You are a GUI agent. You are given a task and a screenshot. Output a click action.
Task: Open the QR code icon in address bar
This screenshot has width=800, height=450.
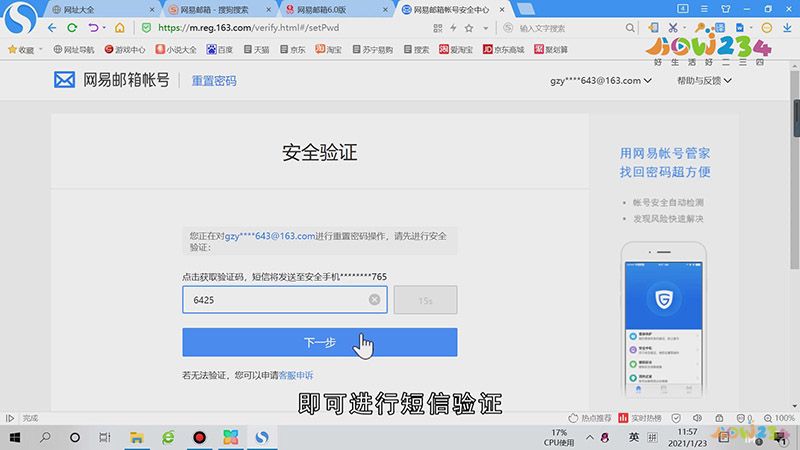coord(438,29)
